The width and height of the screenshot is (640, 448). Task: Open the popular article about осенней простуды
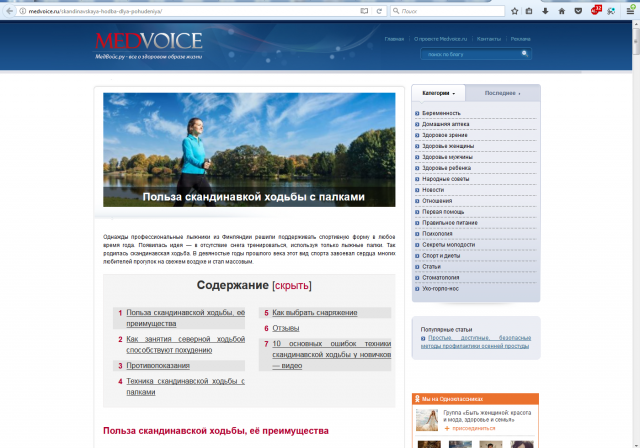point(476,342)
